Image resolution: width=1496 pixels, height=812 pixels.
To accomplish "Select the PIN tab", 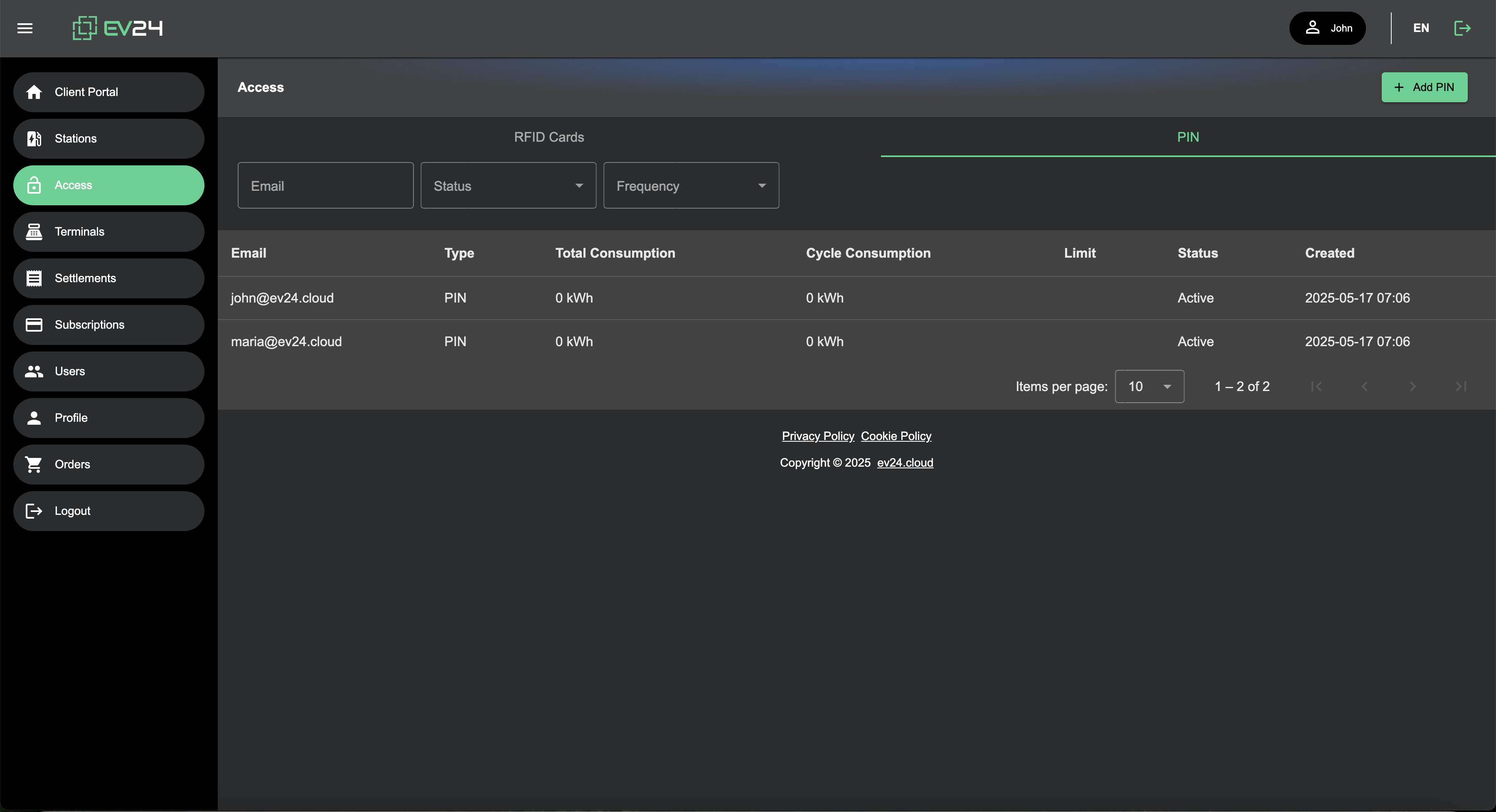I will pos(1188,137).
